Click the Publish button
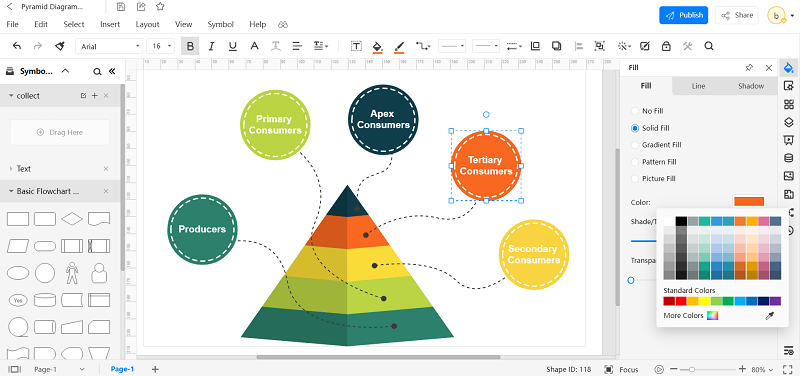Screen dimensions: 800x376 click(684, 15)
